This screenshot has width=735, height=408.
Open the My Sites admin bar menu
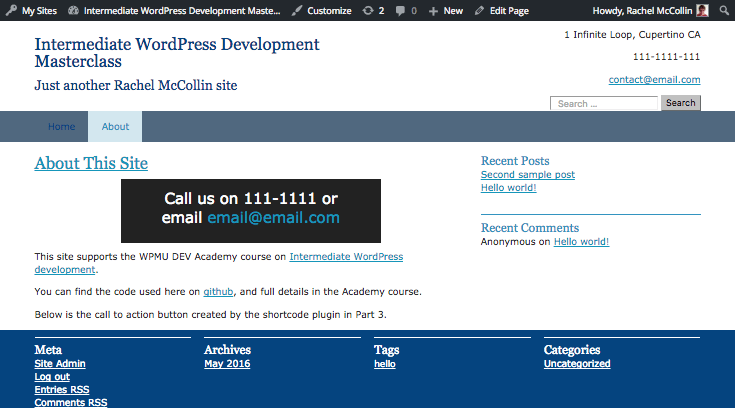(x=32, y=10)
